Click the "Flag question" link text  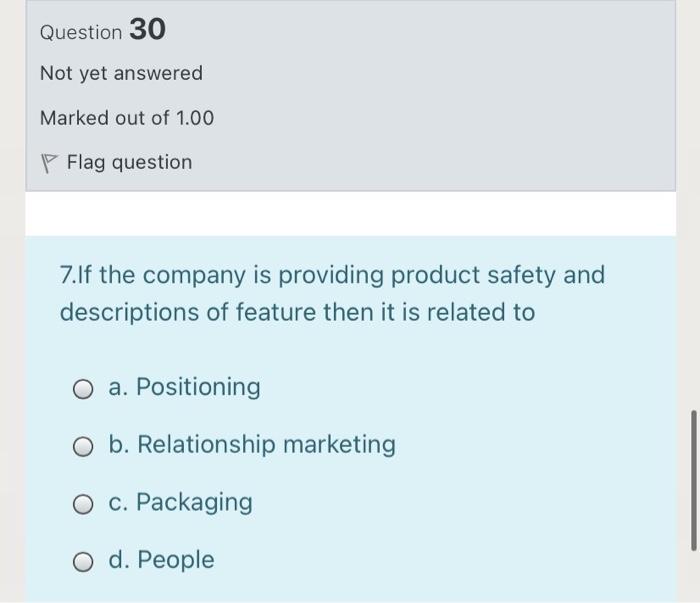click(129, 162)
